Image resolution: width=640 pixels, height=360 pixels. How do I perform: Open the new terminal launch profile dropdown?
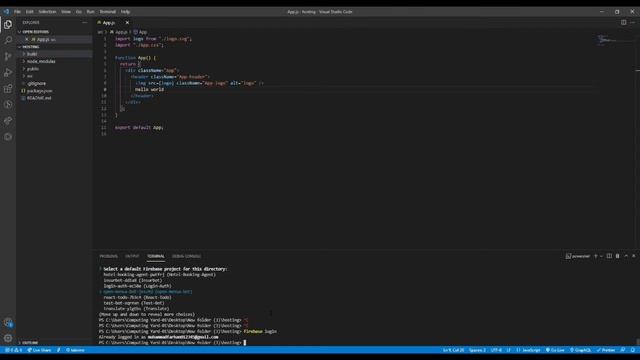[601, 256]
